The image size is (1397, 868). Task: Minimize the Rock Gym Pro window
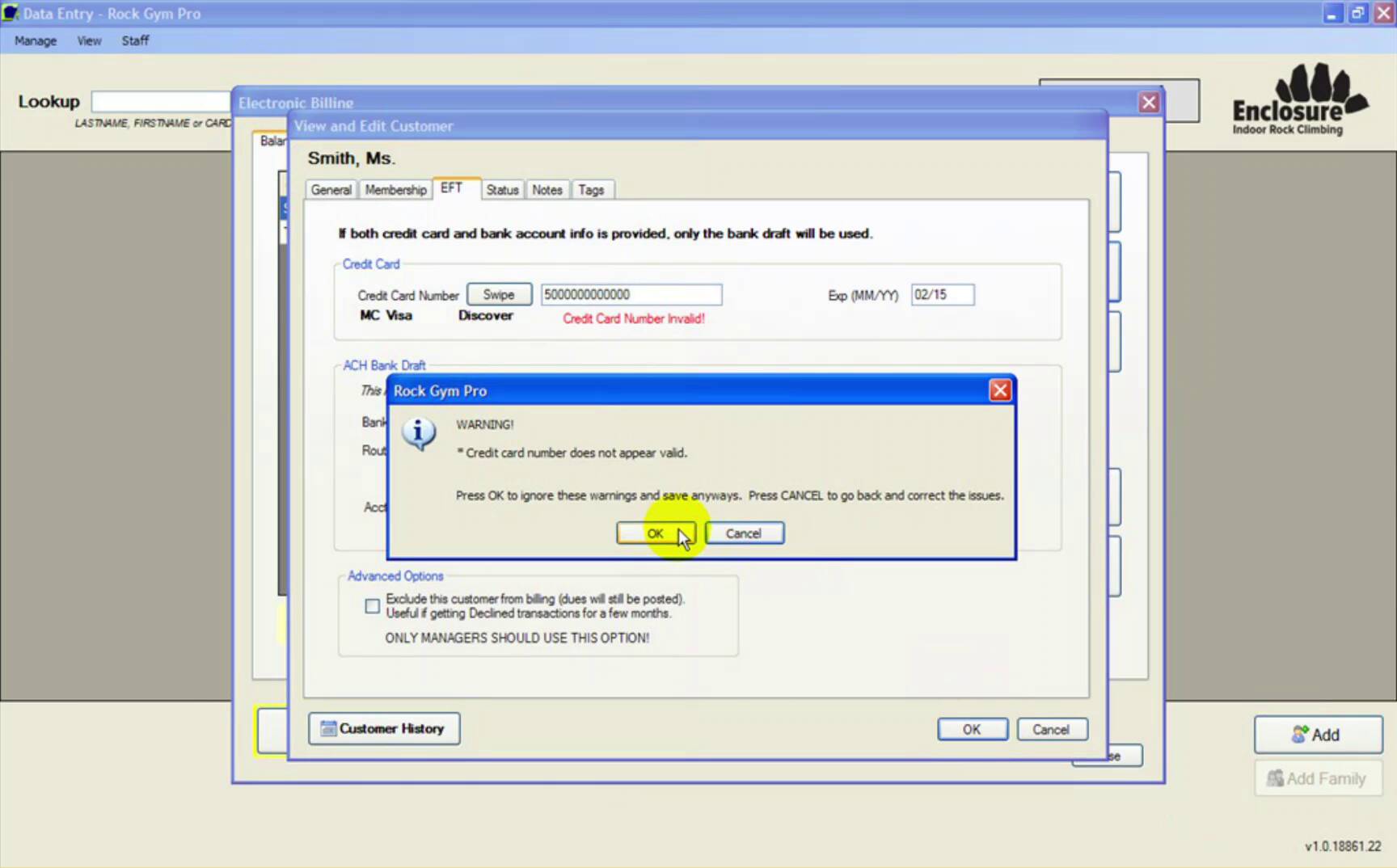point(1332,14)
